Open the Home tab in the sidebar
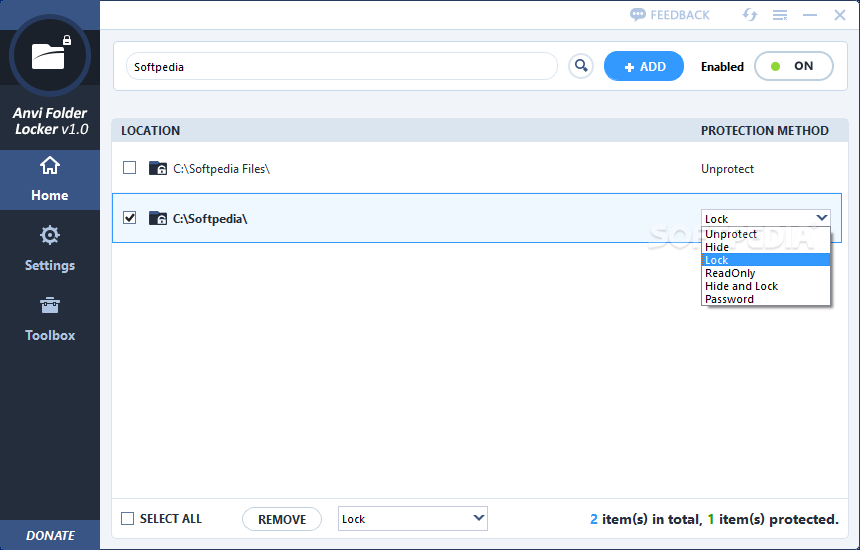This screenshot has width=860, height=550. pyautogui.click(x=50, y=180)
